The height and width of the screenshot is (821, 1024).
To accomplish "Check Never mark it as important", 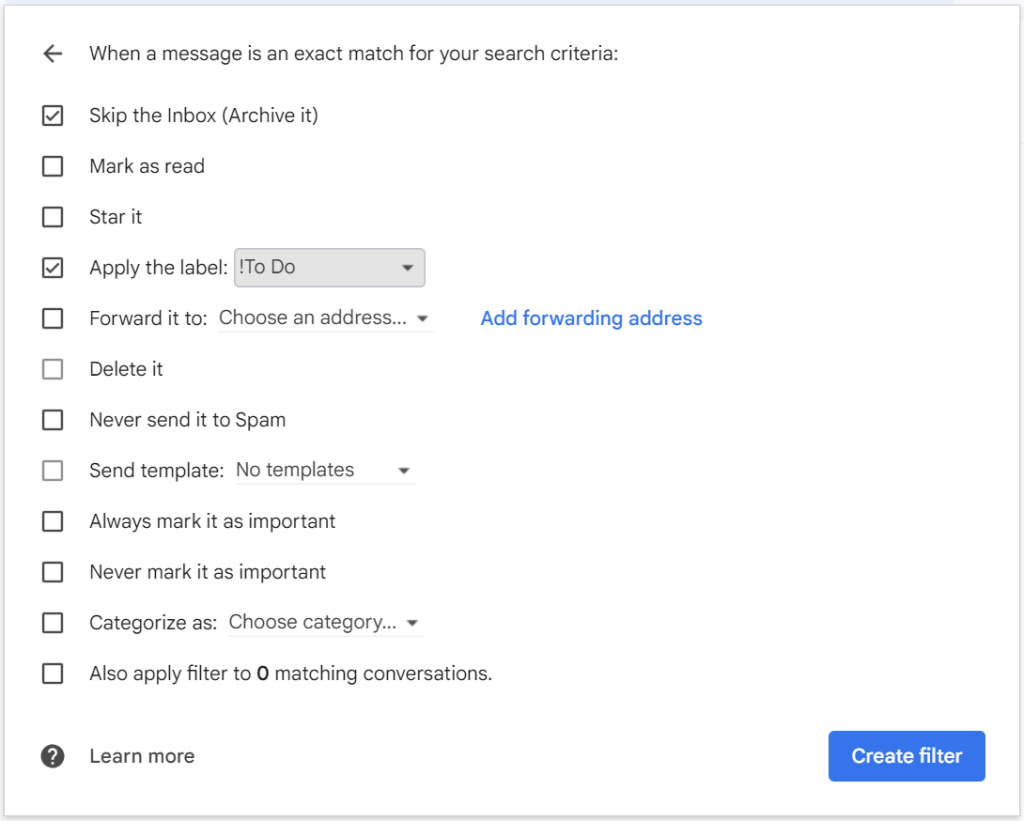I will pos(52,572).
